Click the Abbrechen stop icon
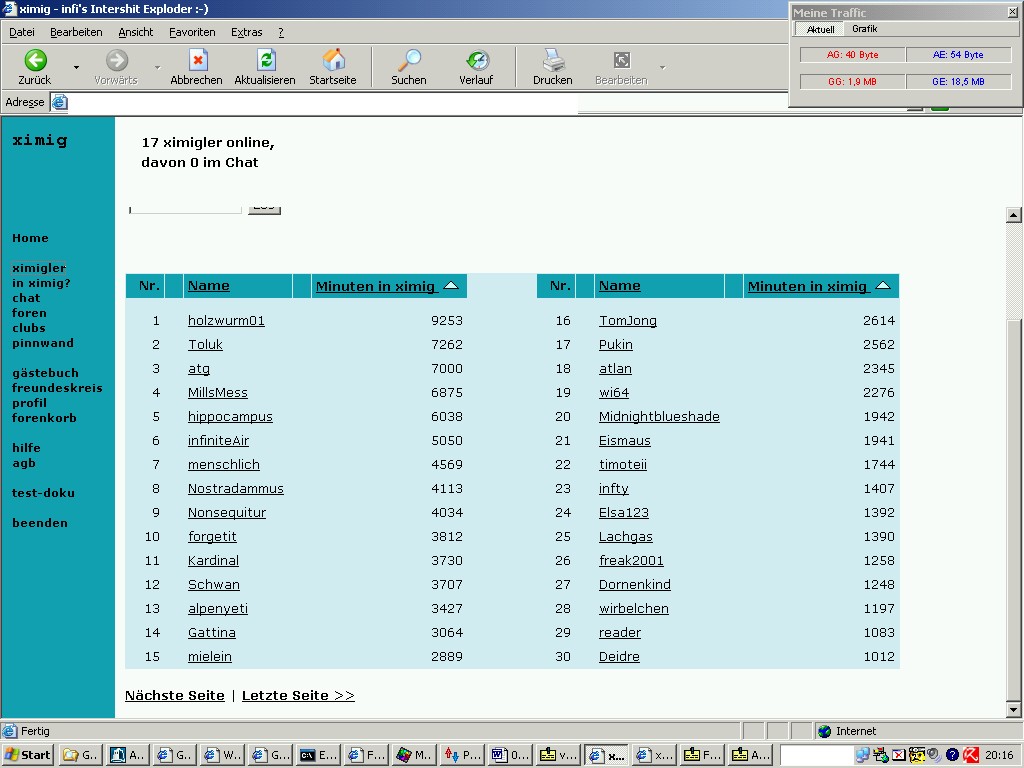This screenshot has height=768, width=1024. pos(197,60)
